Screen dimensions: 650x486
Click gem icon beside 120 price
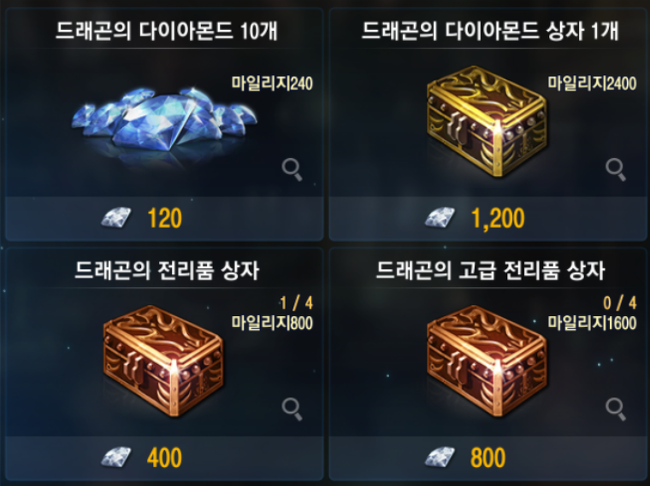[x=116, y=218]
